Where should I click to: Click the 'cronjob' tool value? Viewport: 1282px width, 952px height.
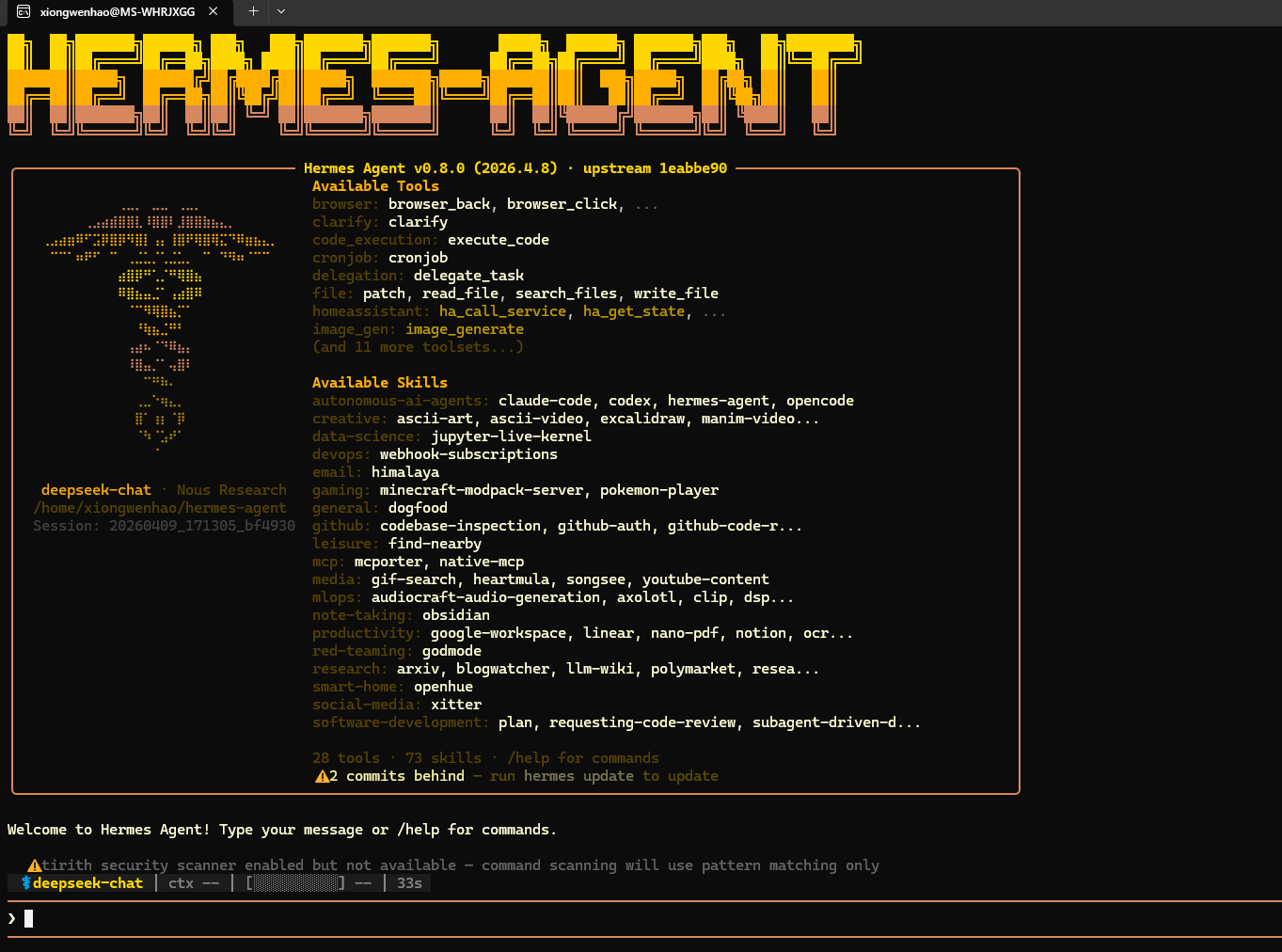[418, 258]
